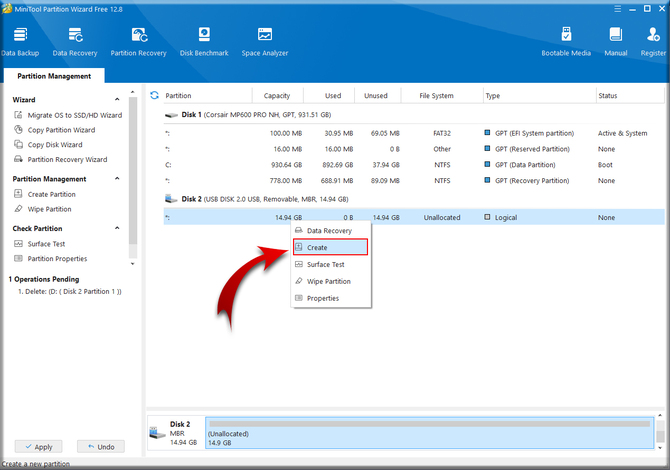The width and height of the screenshot is (670, 470).
Task: Sort by Unused column header
Action: click(376, 96)
